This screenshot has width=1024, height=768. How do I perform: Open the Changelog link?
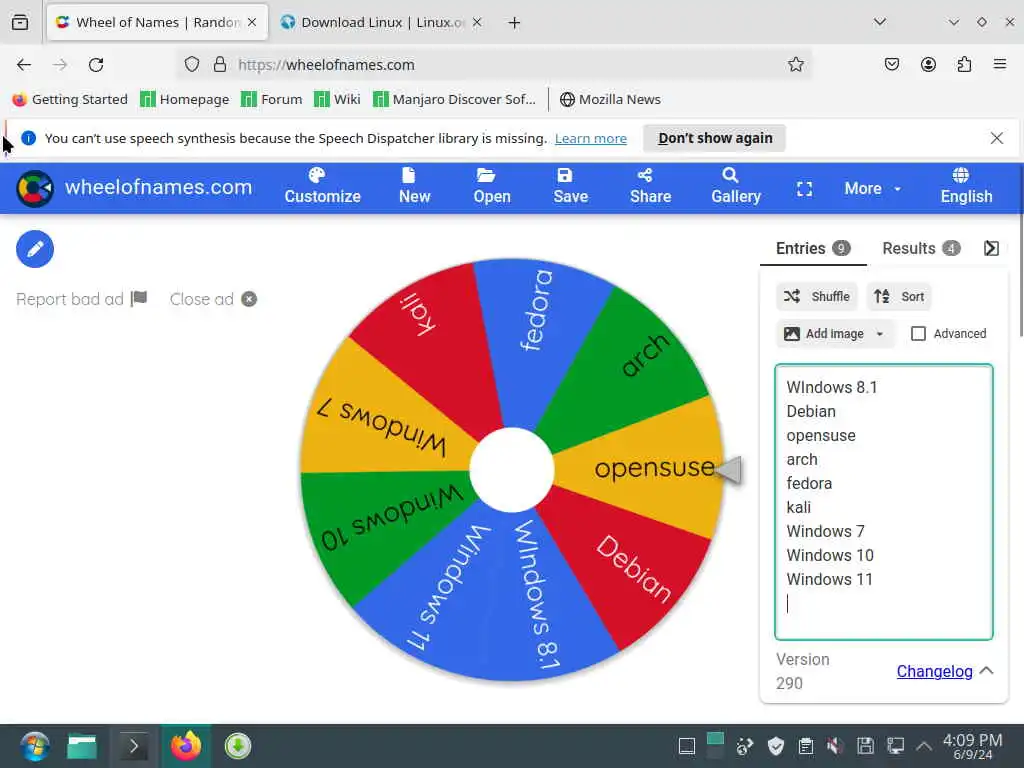coord(934,671)
